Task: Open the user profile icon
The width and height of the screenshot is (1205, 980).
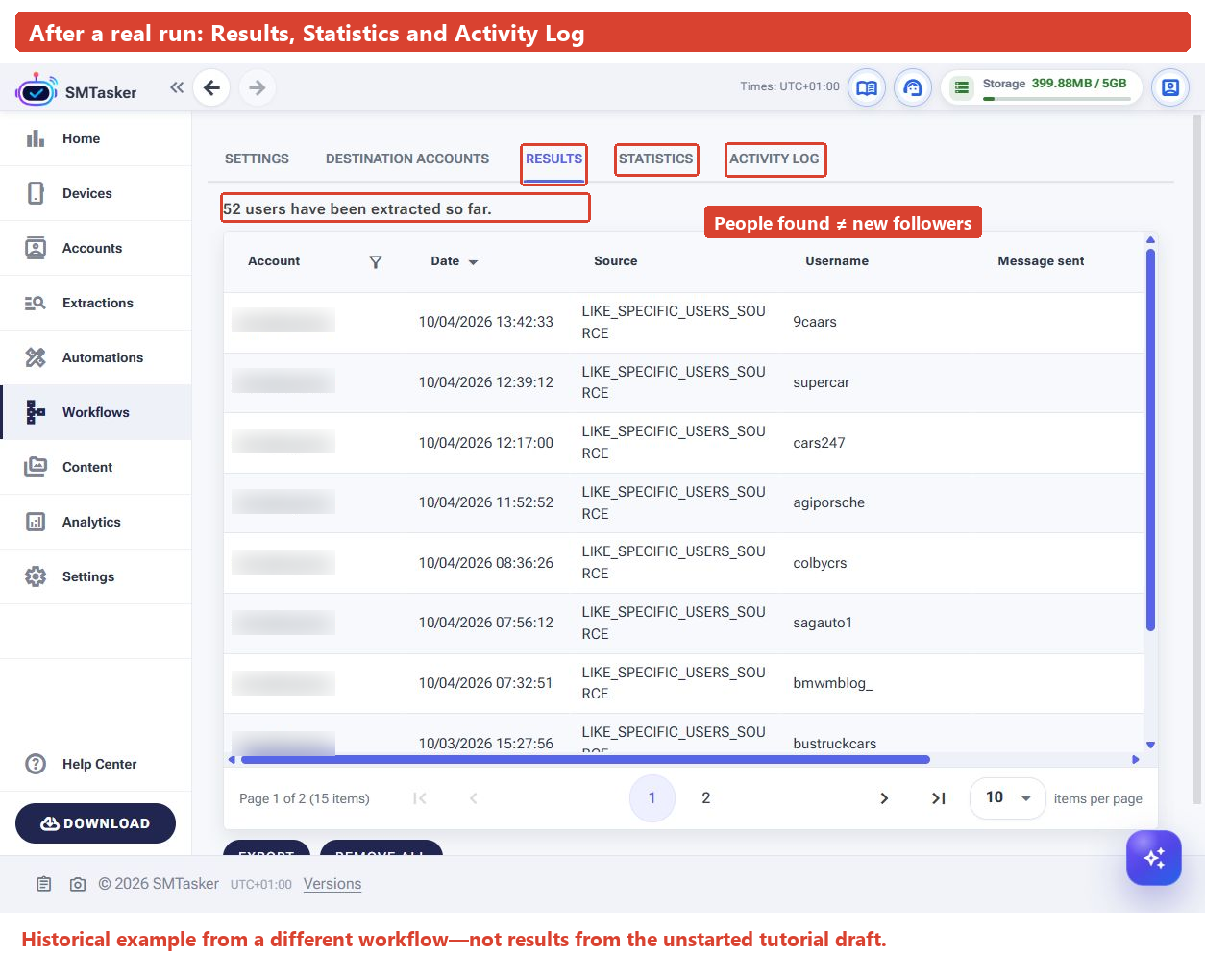Action: [1170, 87]
